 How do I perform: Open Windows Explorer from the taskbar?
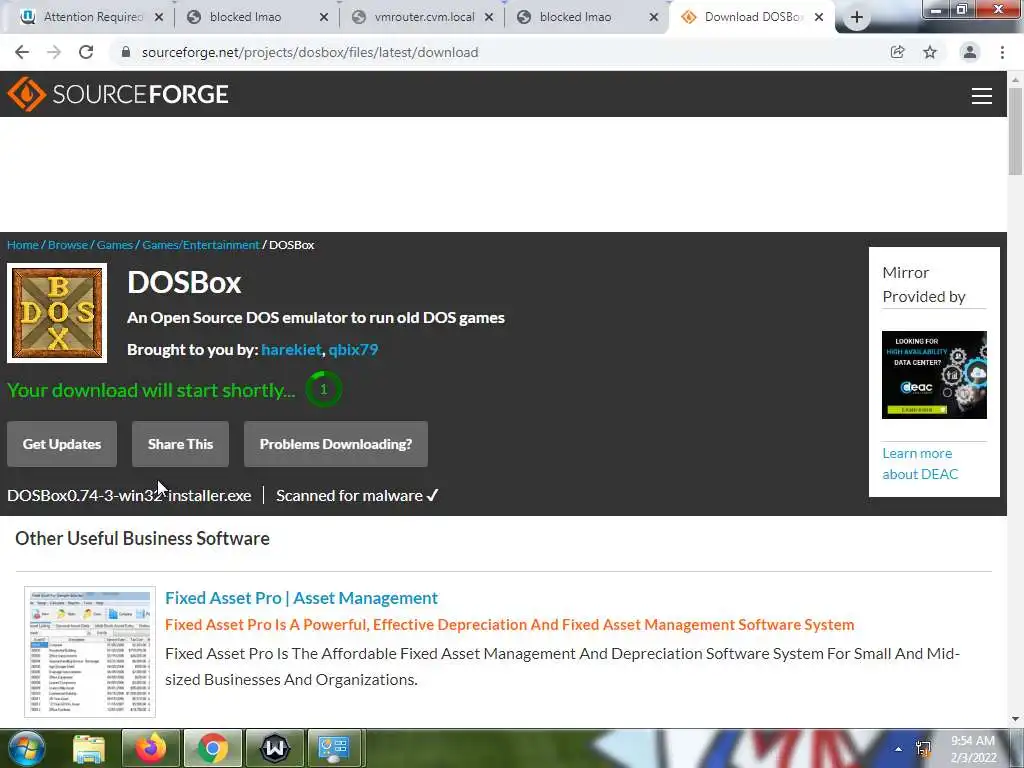pyautogui.click(x=89, y=748)
